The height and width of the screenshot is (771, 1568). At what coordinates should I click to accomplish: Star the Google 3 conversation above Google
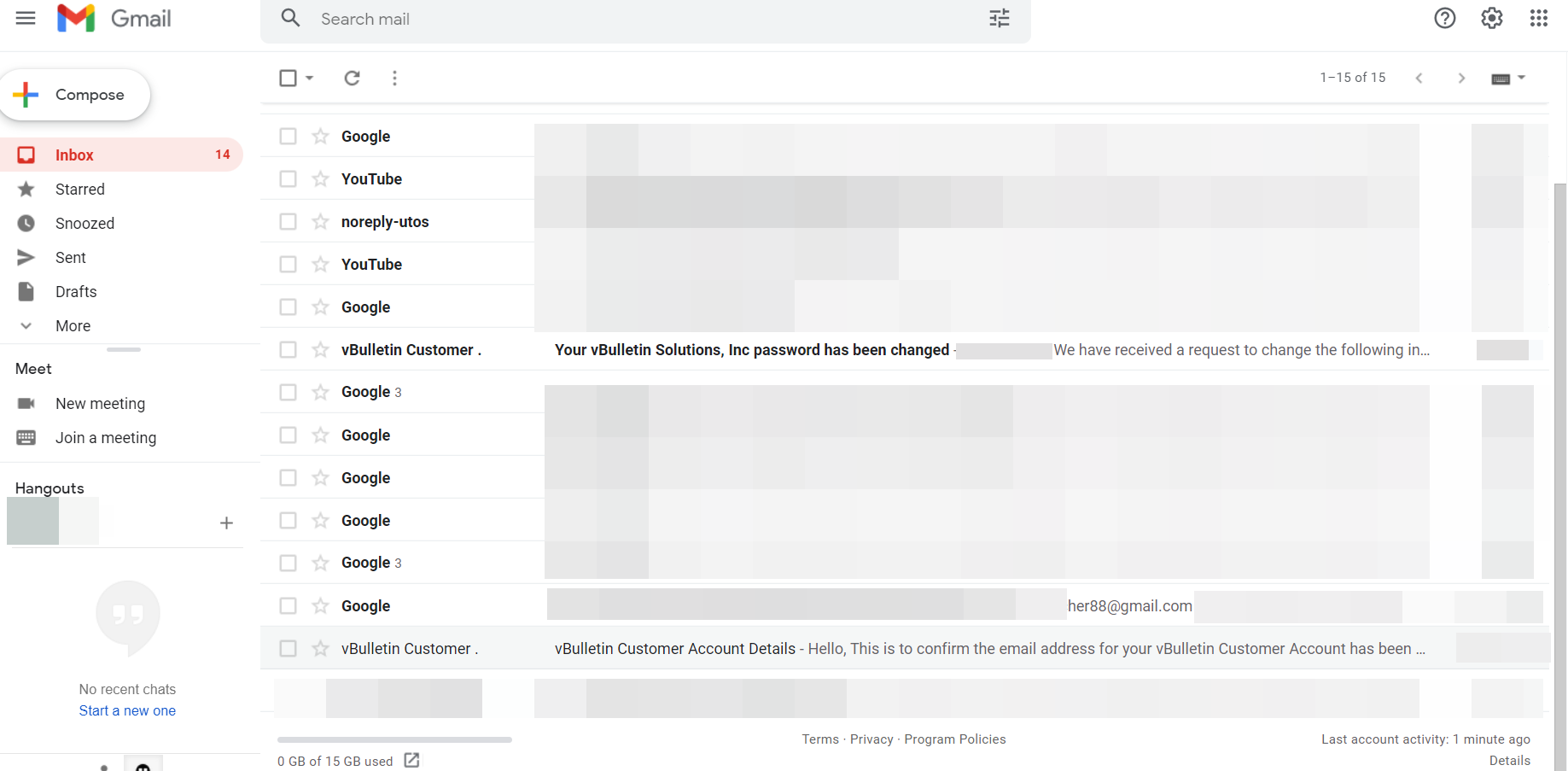click(320, 392)
